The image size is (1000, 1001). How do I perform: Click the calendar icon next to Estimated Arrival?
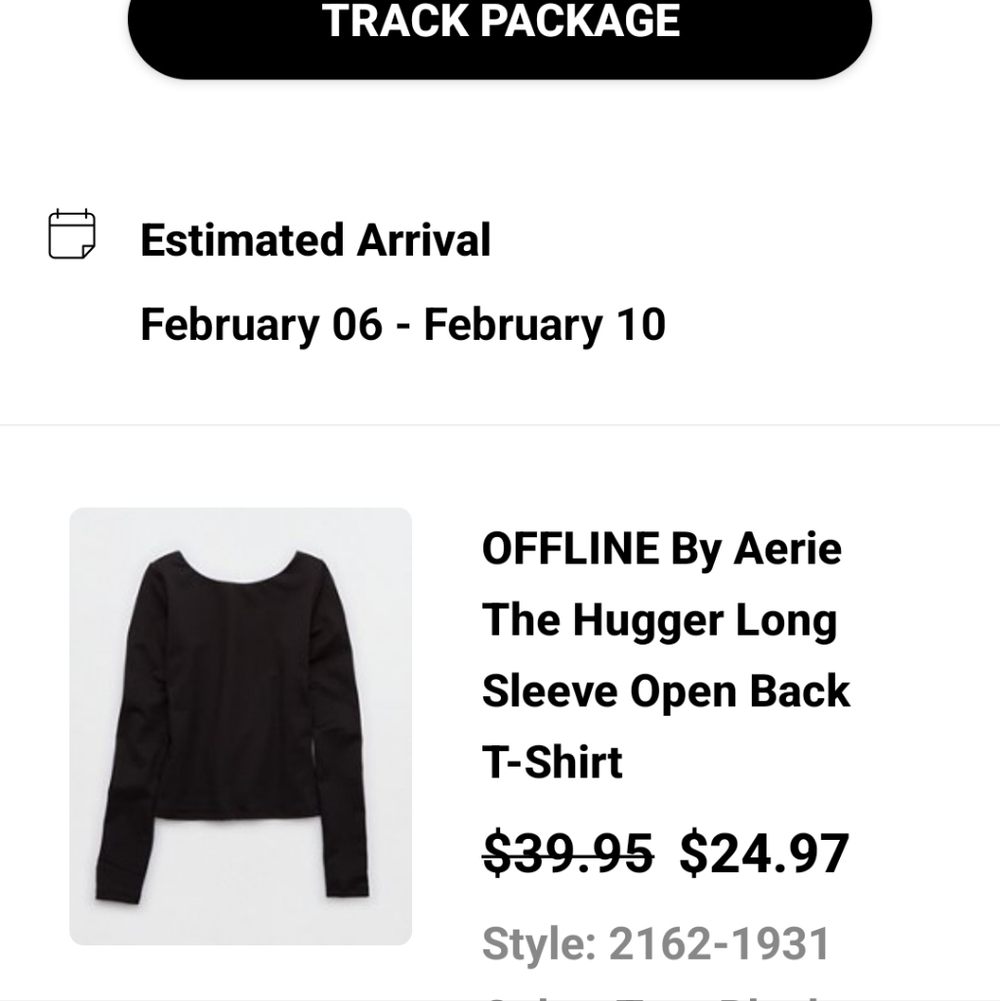(x=71, y=237)
